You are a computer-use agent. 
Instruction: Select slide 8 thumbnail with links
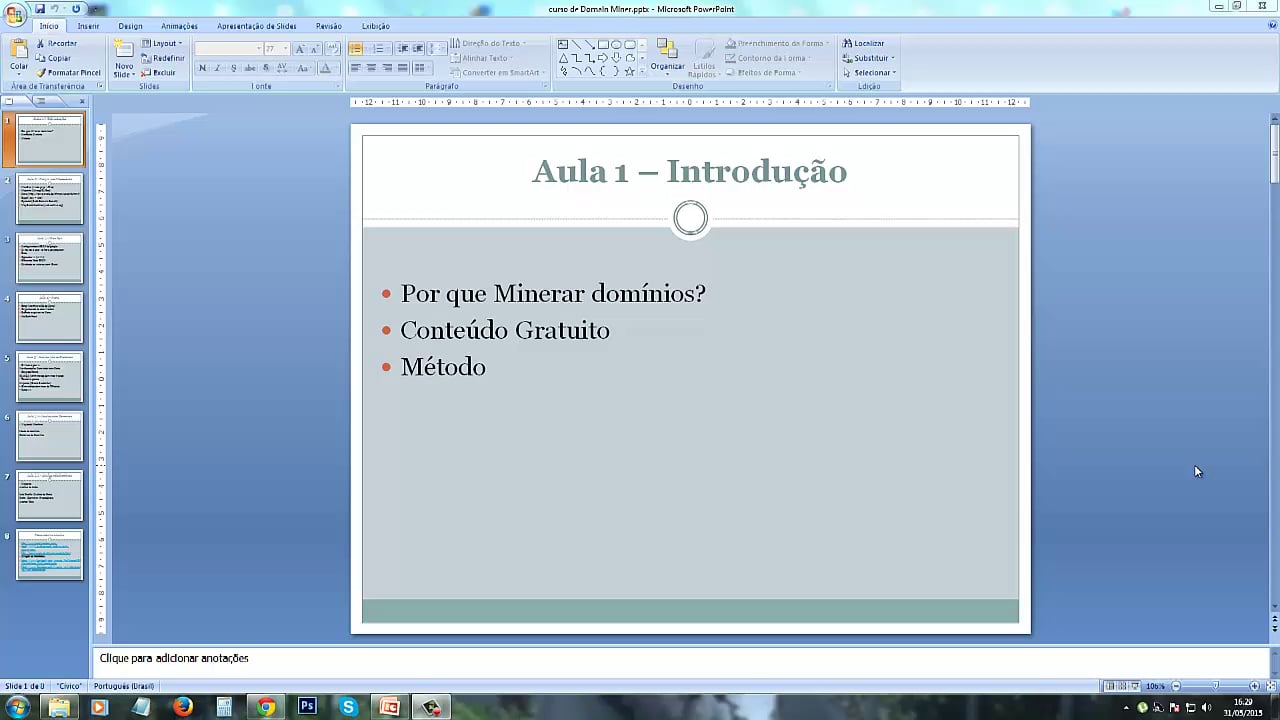point(50,555)
